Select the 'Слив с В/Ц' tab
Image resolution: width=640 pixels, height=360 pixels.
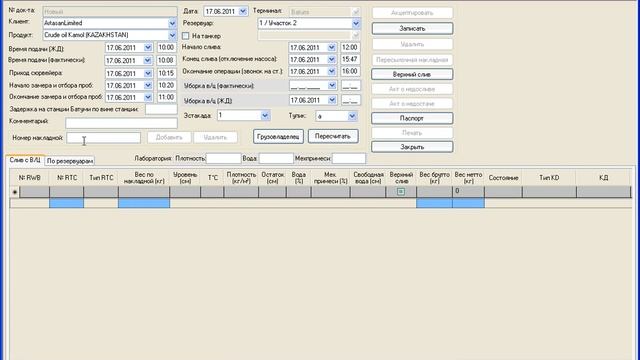pyautogui.click(x=25, y=160)
